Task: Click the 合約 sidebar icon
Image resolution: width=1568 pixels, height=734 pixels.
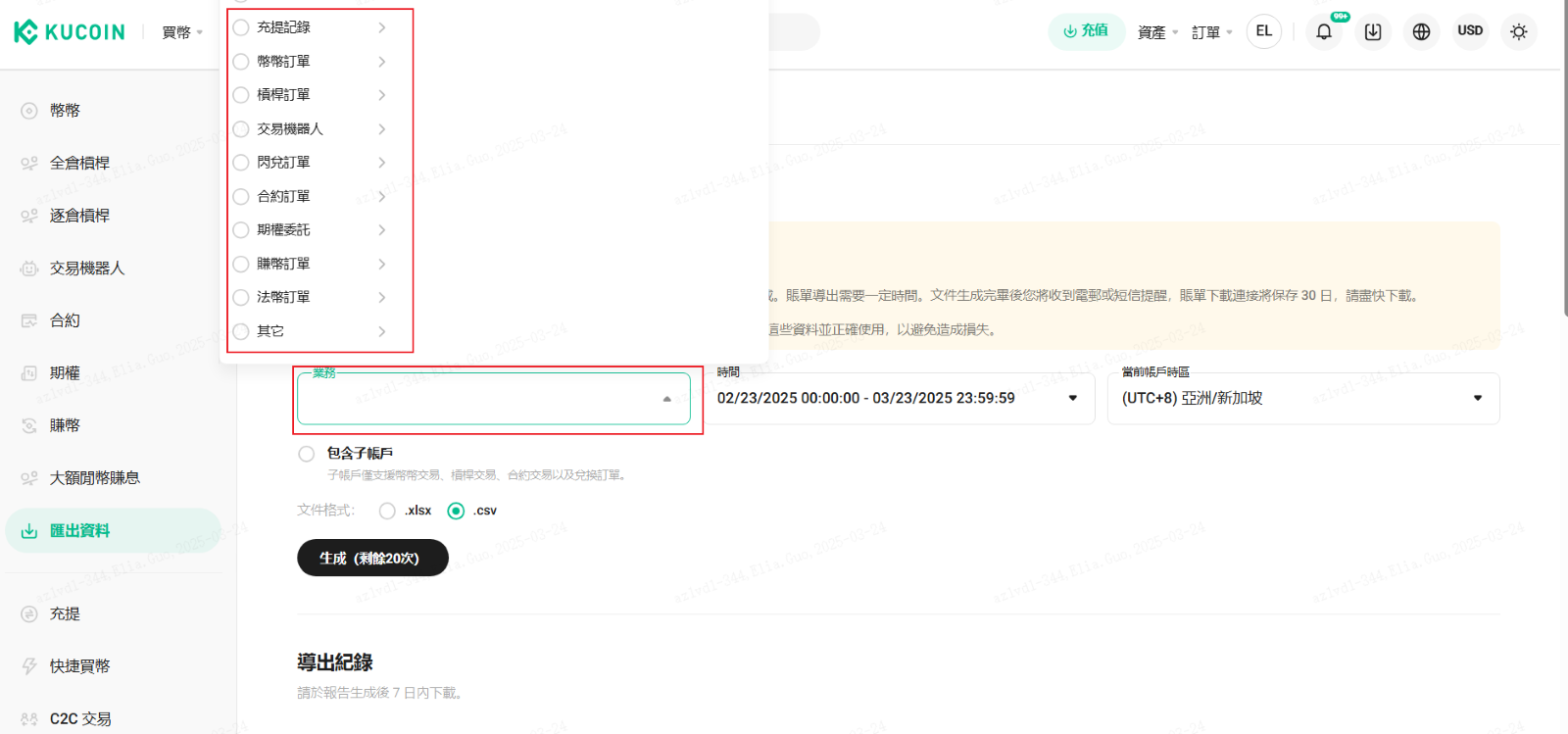Action: 29,320
